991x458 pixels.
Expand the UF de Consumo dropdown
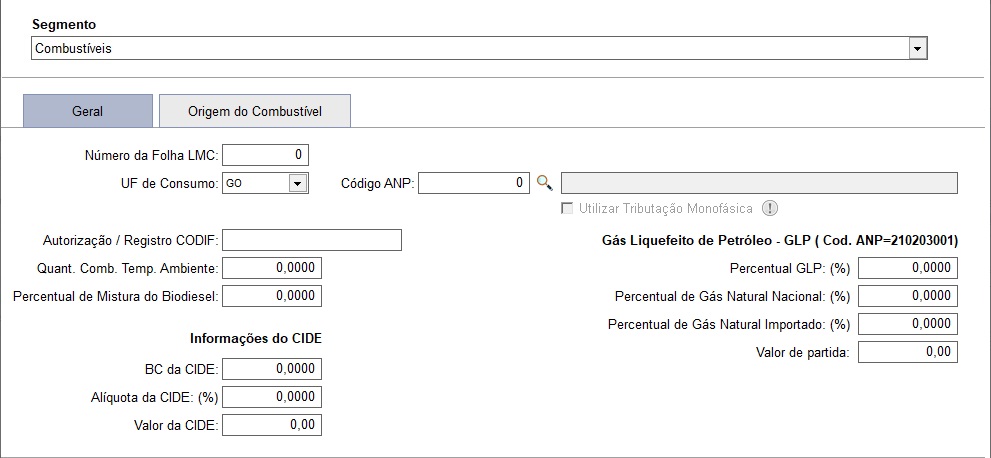coord(298,183)
